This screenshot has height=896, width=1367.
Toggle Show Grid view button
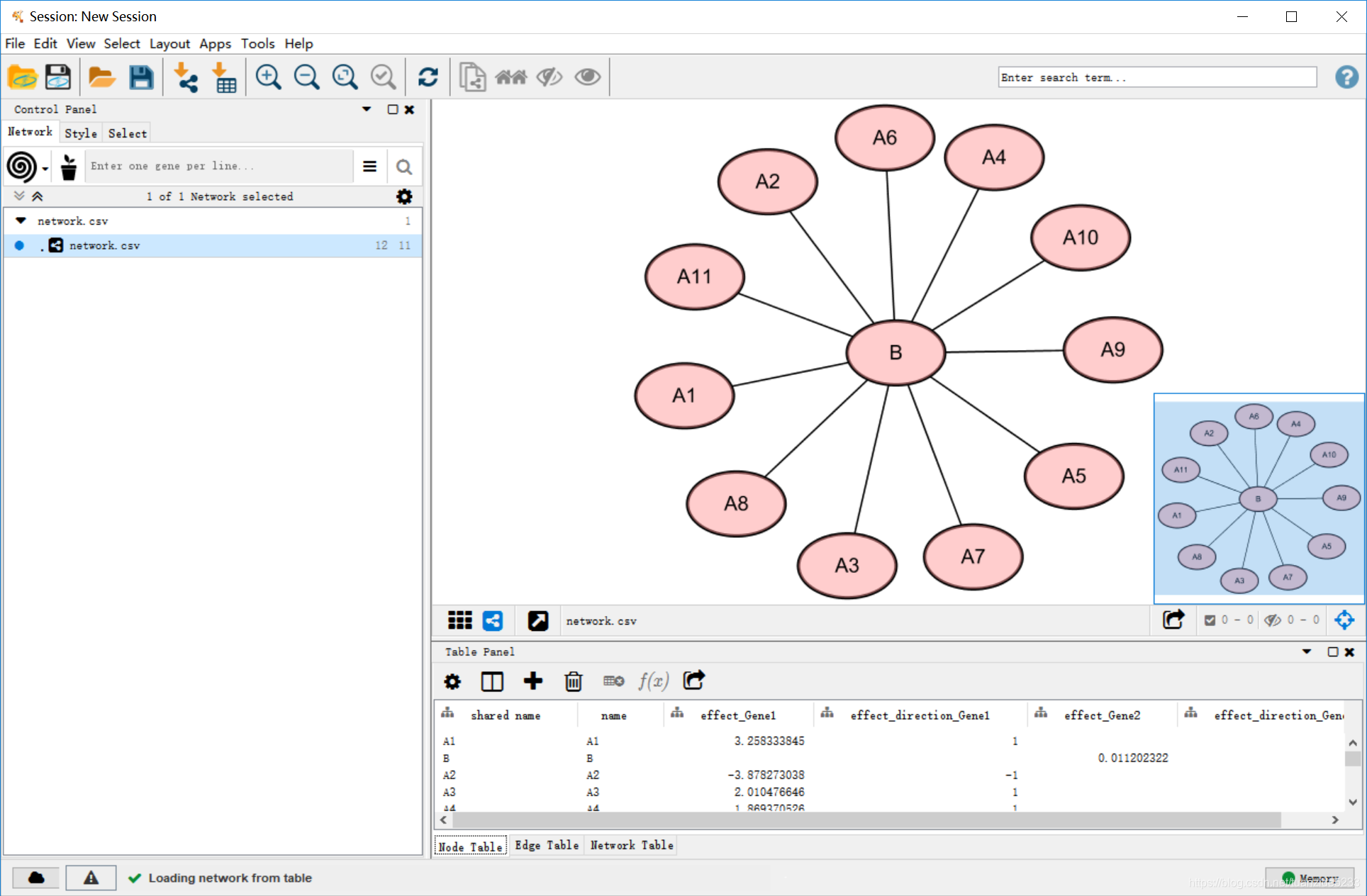point(459,621)
